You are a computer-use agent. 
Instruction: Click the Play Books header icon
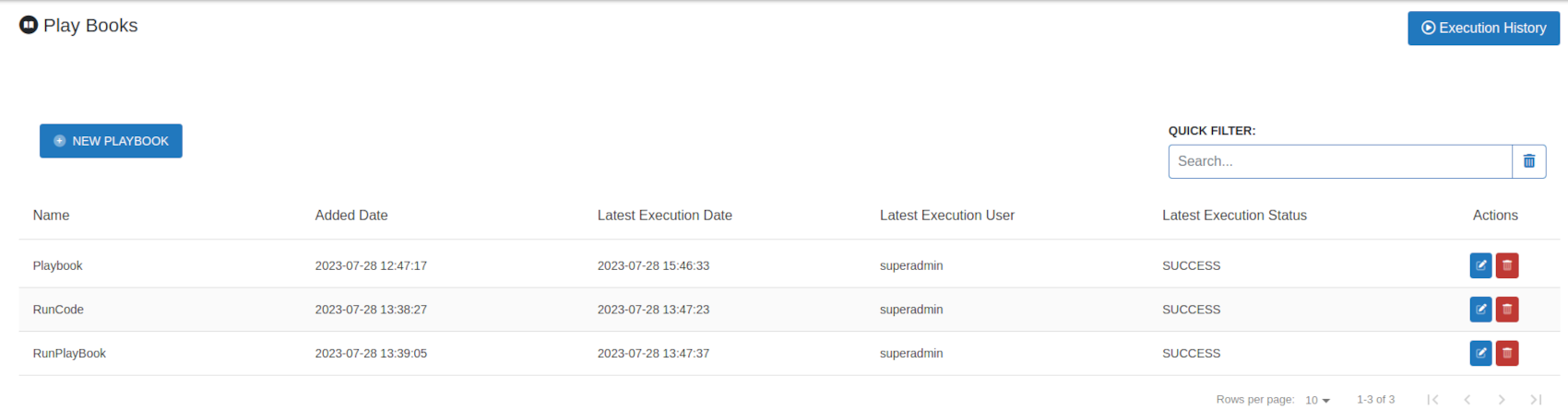coord(29,25)
